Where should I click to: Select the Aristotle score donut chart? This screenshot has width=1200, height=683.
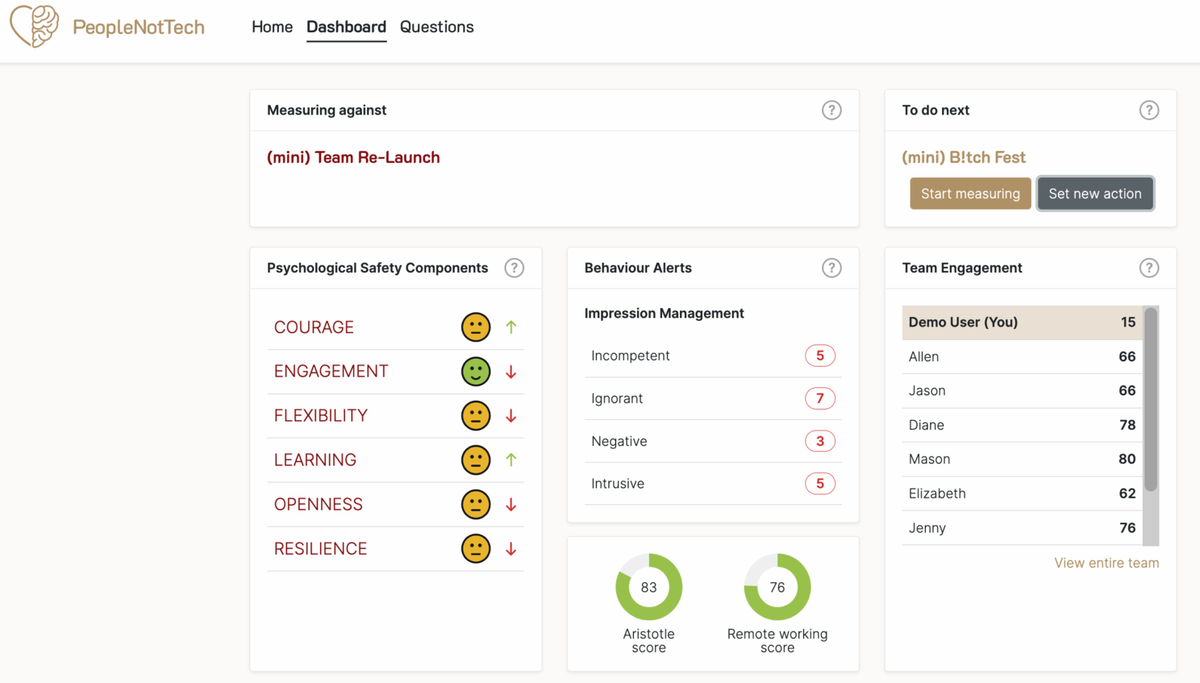[x=649, y=587]
